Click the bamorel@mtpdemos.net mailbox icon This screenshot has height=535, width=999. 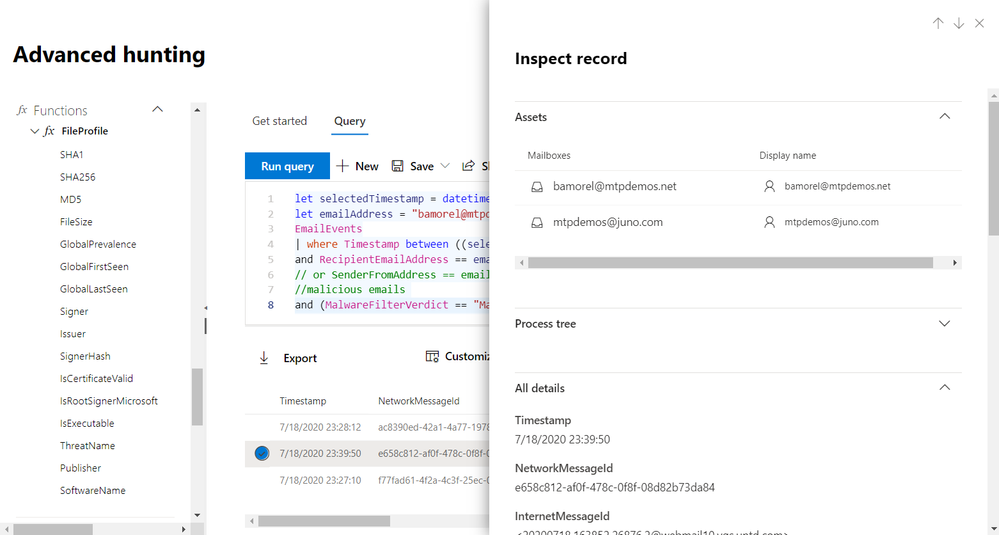[x=537, y=186]
